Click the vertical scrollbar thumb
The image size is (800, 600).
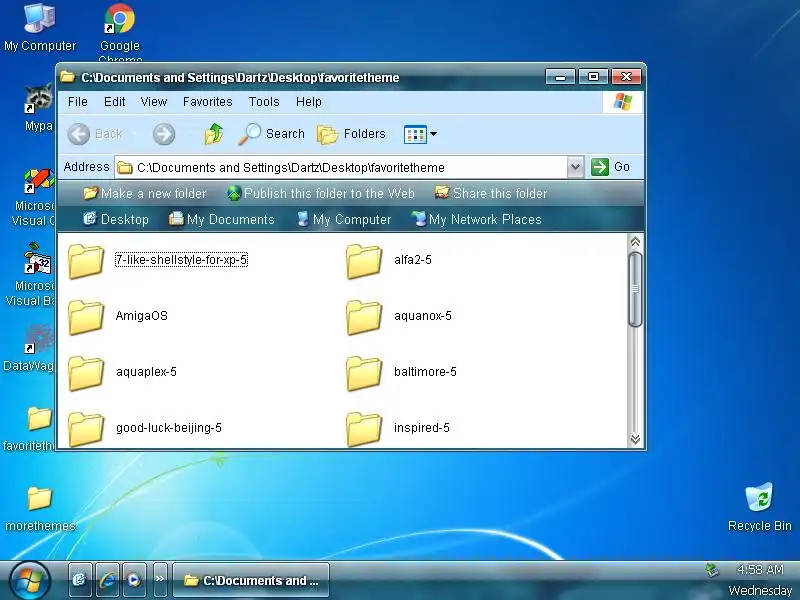635,289
